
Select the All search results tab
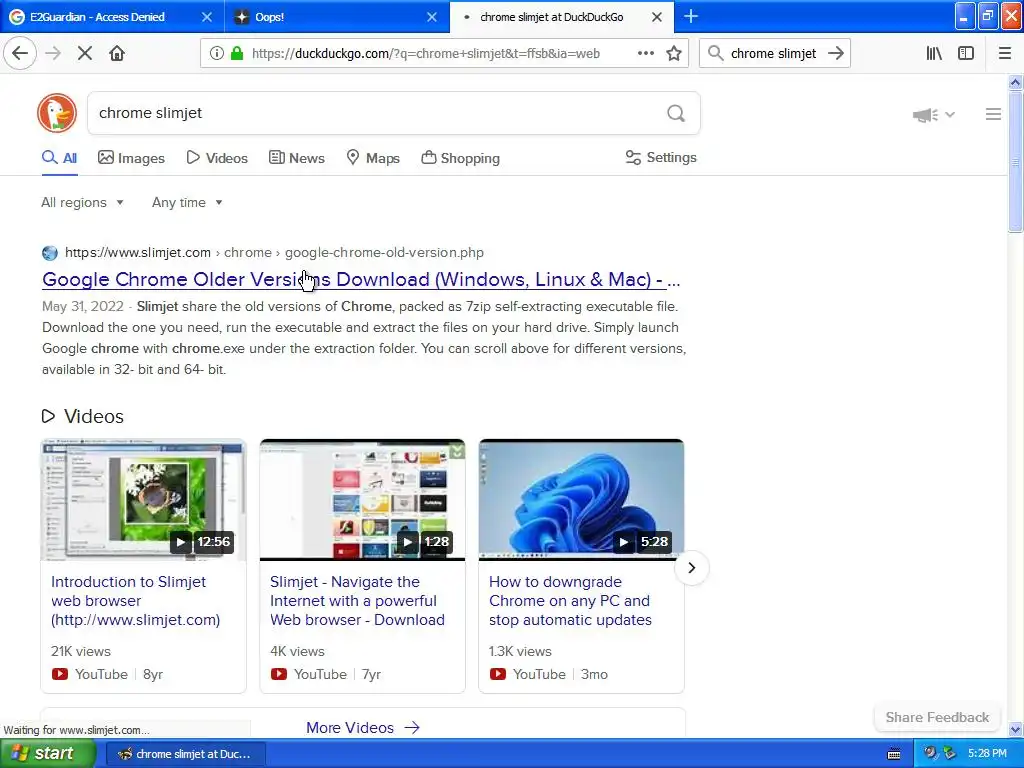(x=59, y=158)
